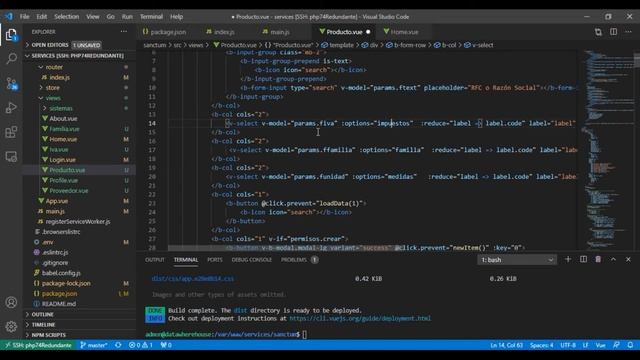
Task: Open the Explorer view in activity bar
Action: tap(11, 35)
